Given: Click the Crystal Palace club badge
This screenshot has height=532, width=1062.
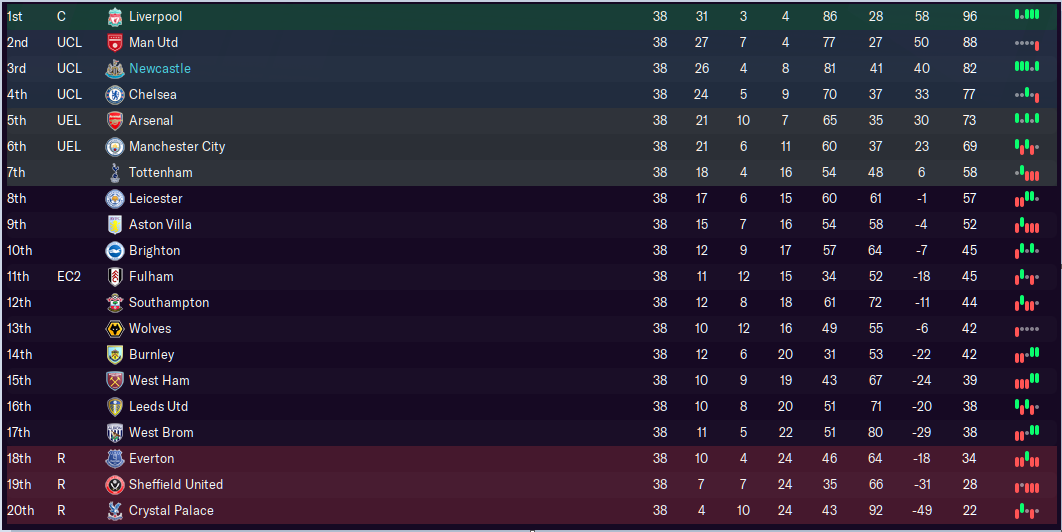Looking at the screenshot, I should point(115,511).
